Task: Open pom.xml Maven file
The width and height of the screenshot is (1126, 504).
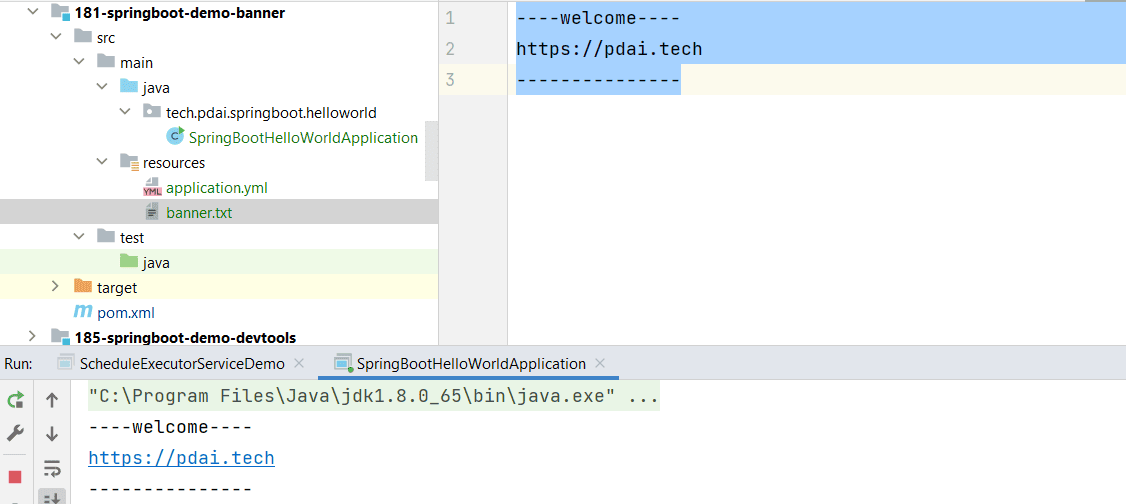Action: coord(125,313)
